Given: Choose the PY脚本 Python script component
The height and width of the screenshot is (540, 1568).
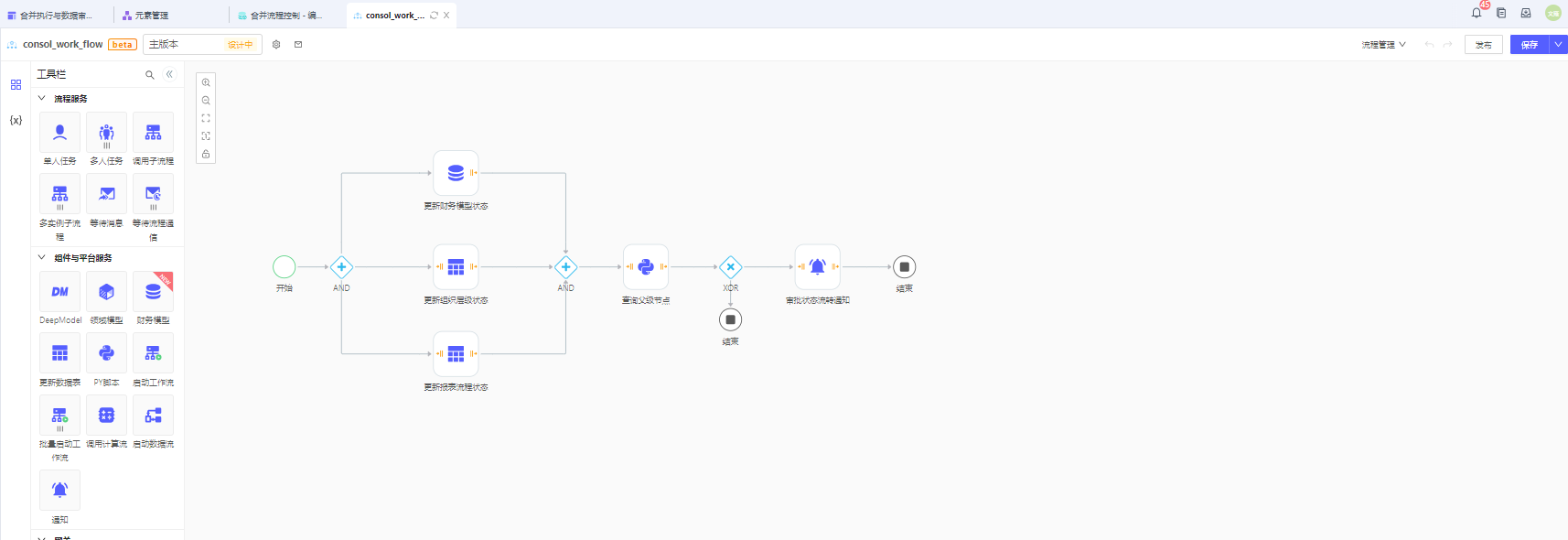Looking at the screenshot, I should pos(106,353).
